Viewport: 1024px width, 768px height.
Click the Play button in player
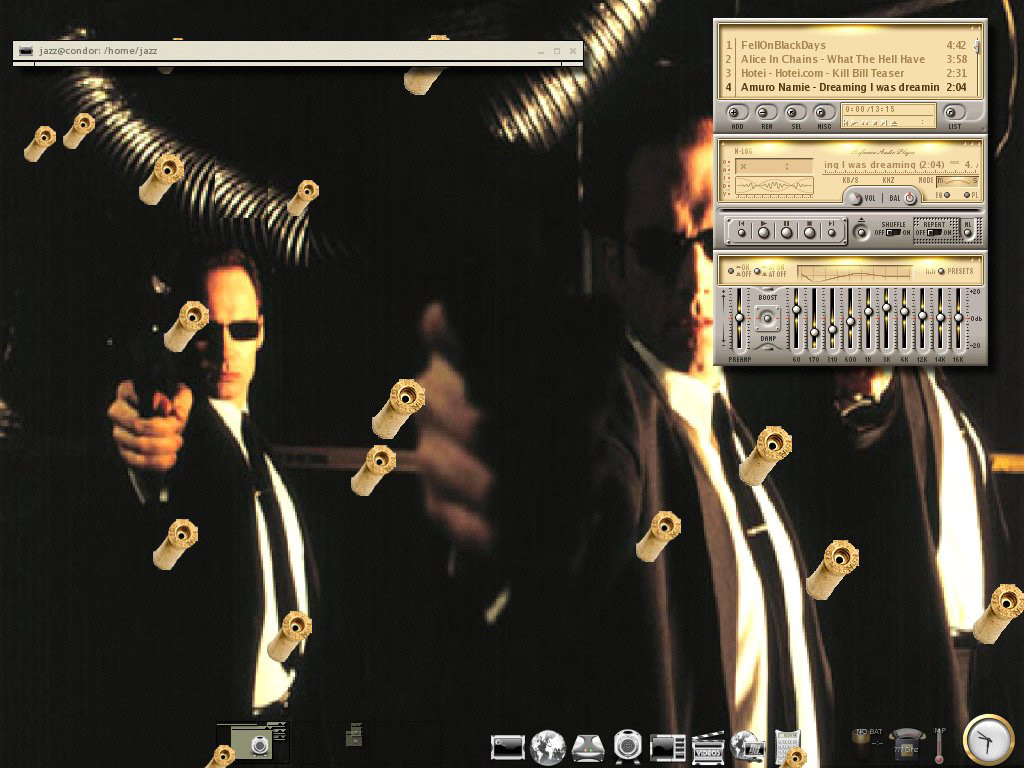point(763,231)
